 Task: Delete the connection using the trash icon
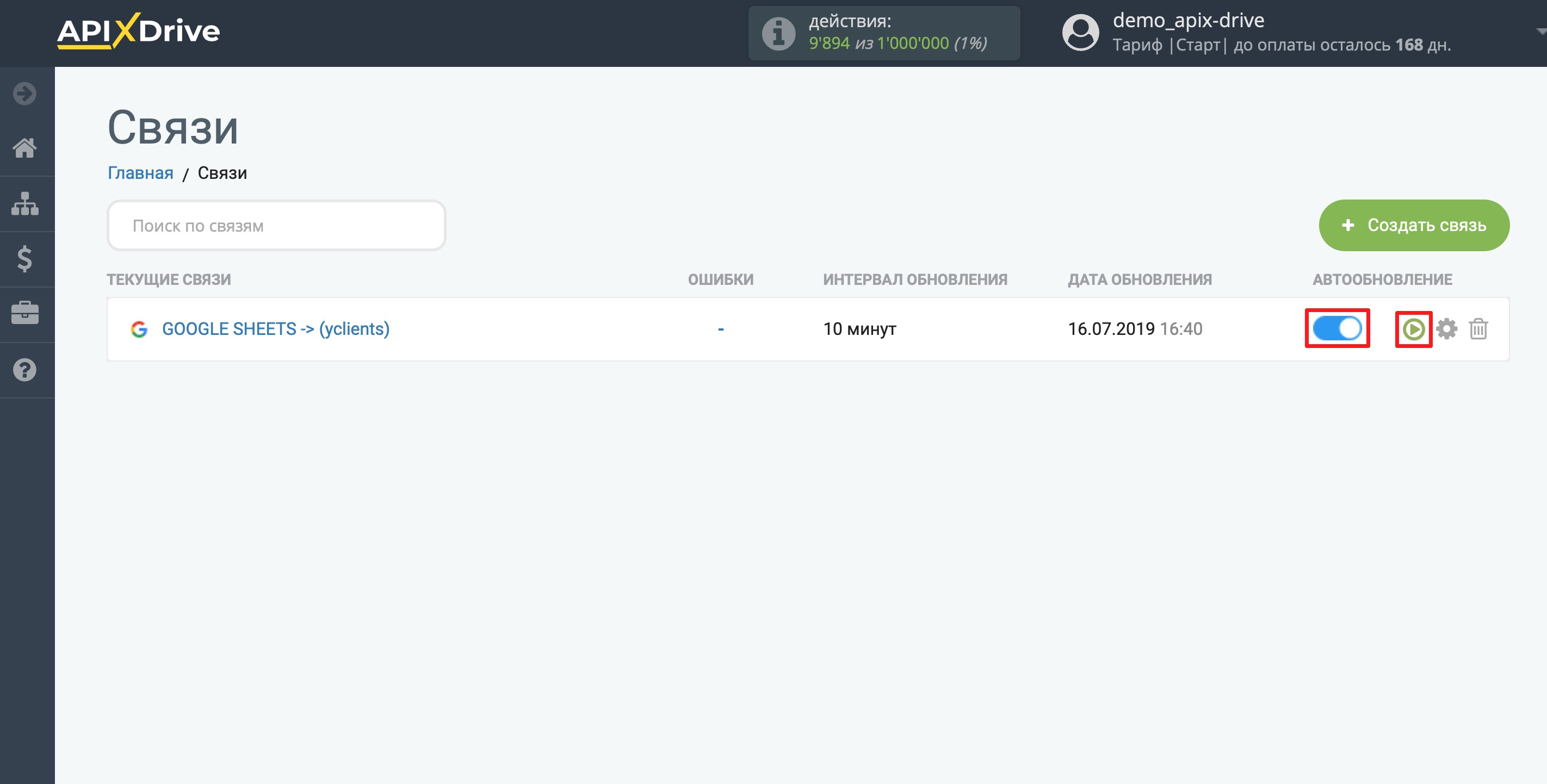[1479, 329]
